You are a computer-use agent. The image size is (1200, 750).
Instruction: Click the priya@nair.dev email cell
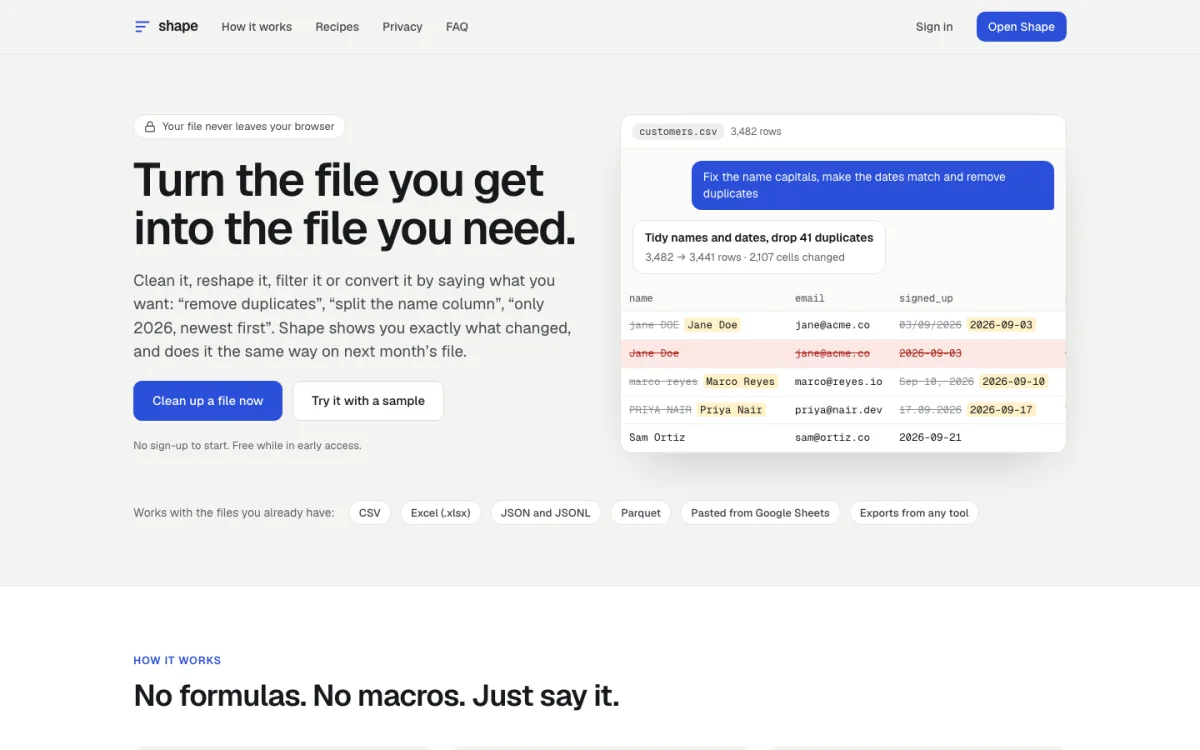pyautogui.click(x=839, y=409)
